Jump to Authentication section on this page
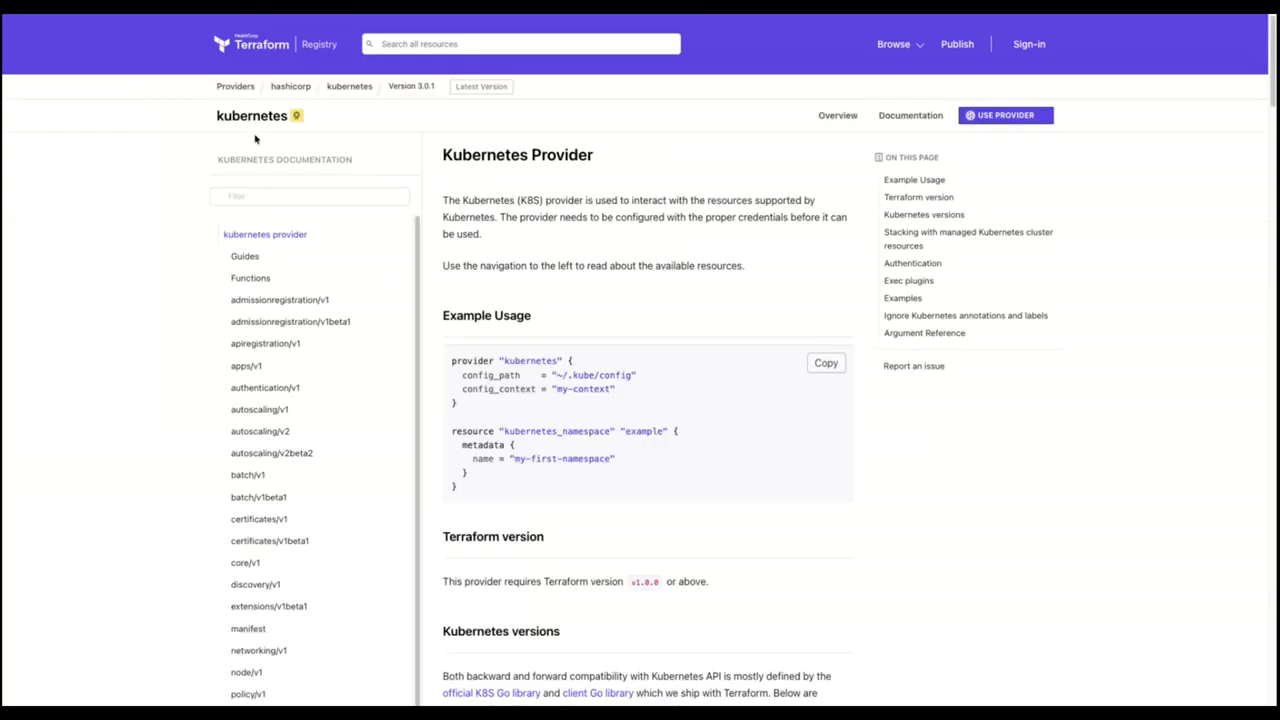 point(912,263)
